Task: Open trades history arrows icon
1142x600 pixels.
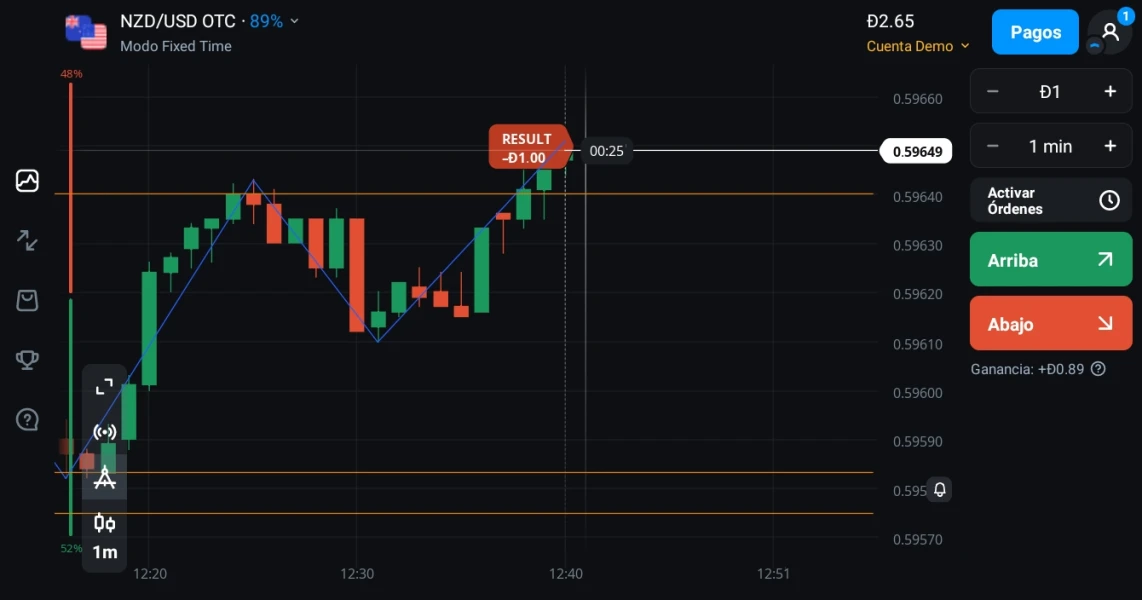Action: coord(27,240)
